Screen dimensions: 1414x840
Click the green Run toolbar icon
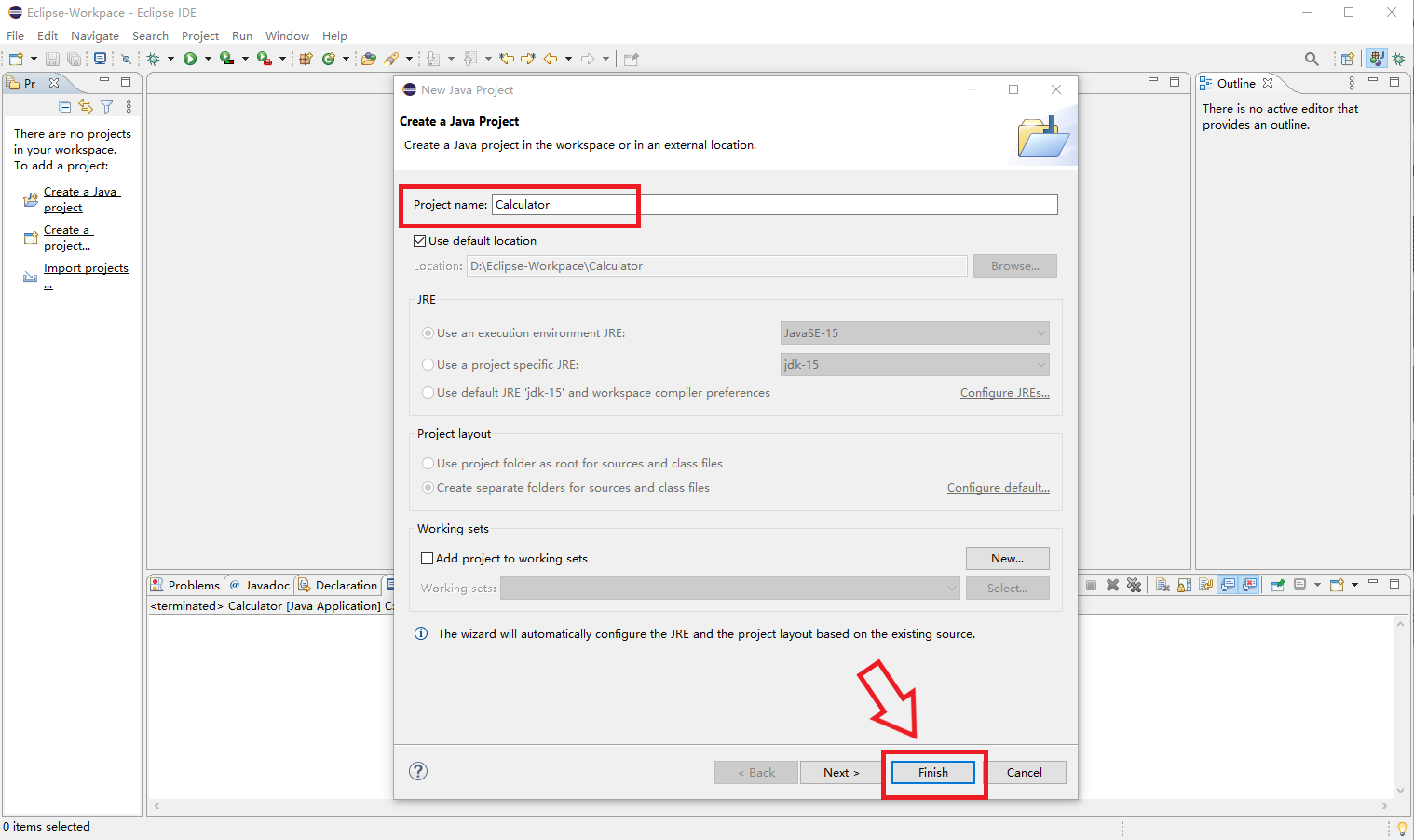tap(190, 59)
